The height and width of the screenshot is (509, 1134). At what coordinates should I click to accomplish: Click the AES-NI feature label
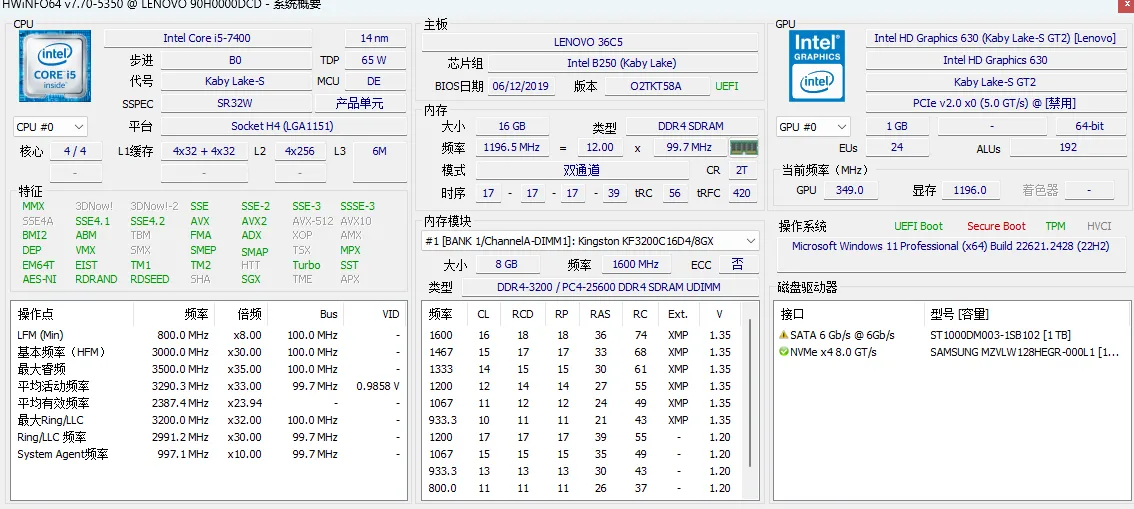click(x=39, y=279)
